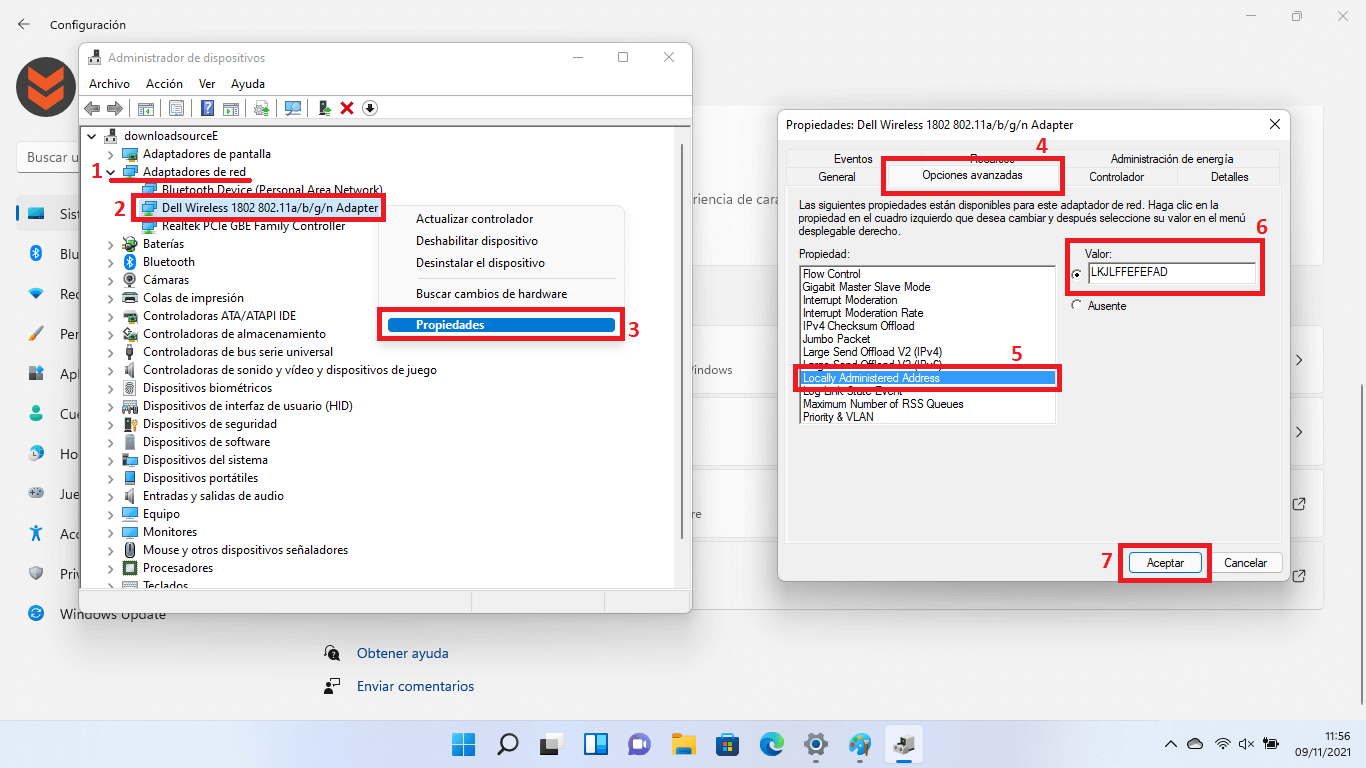Toggle the show/hide action pane toolbar icon
Viewport: 1366px width, 768px height.
click(230, 108)
